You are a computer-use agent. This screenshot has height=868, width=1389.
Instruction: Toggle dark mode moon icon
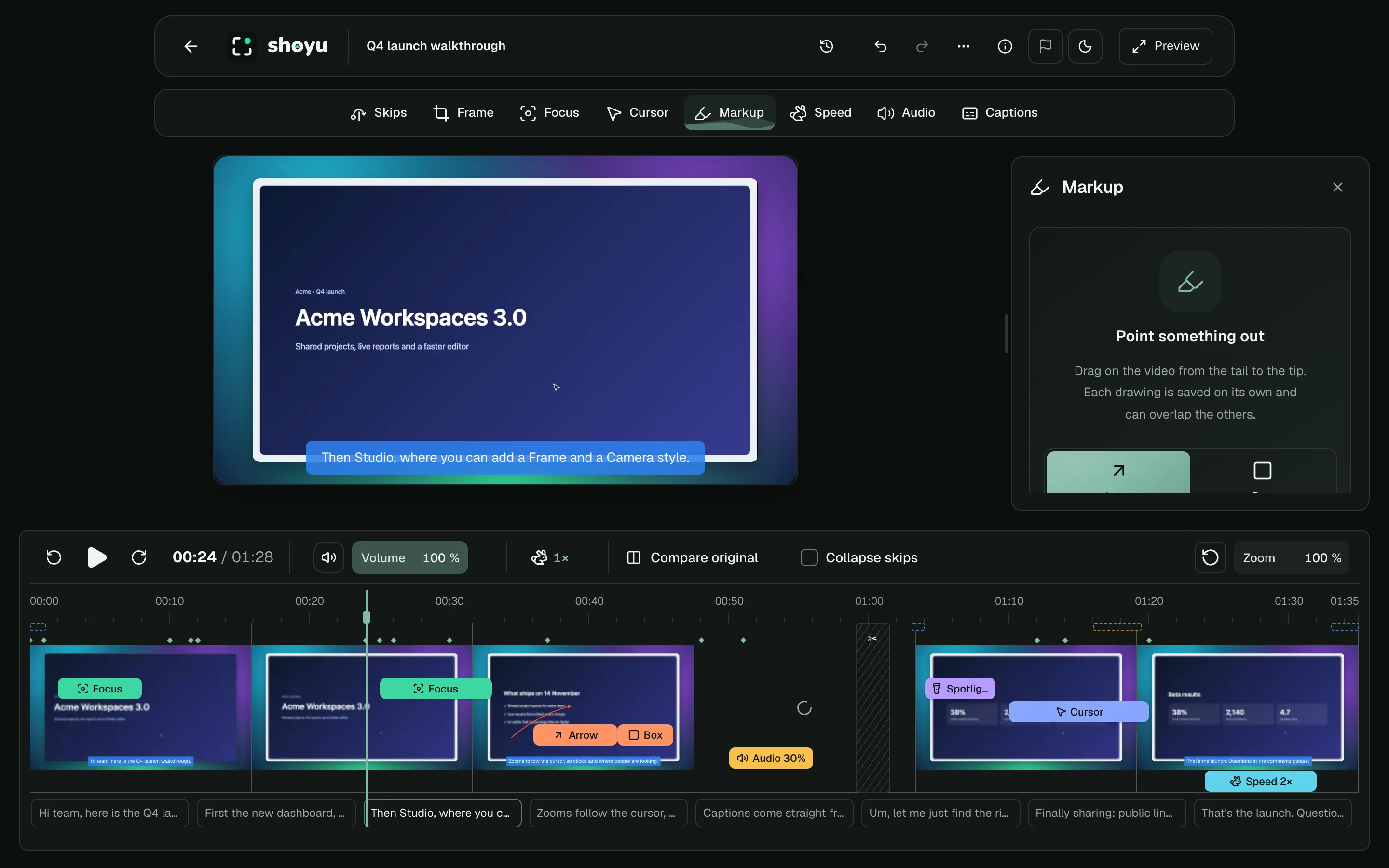(x=1085, y=46)
